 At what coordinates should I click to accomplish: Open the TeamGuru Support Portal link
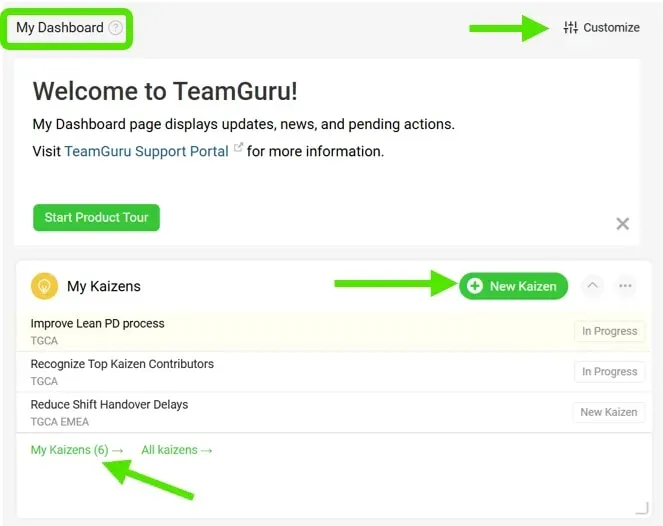[146, 151]
